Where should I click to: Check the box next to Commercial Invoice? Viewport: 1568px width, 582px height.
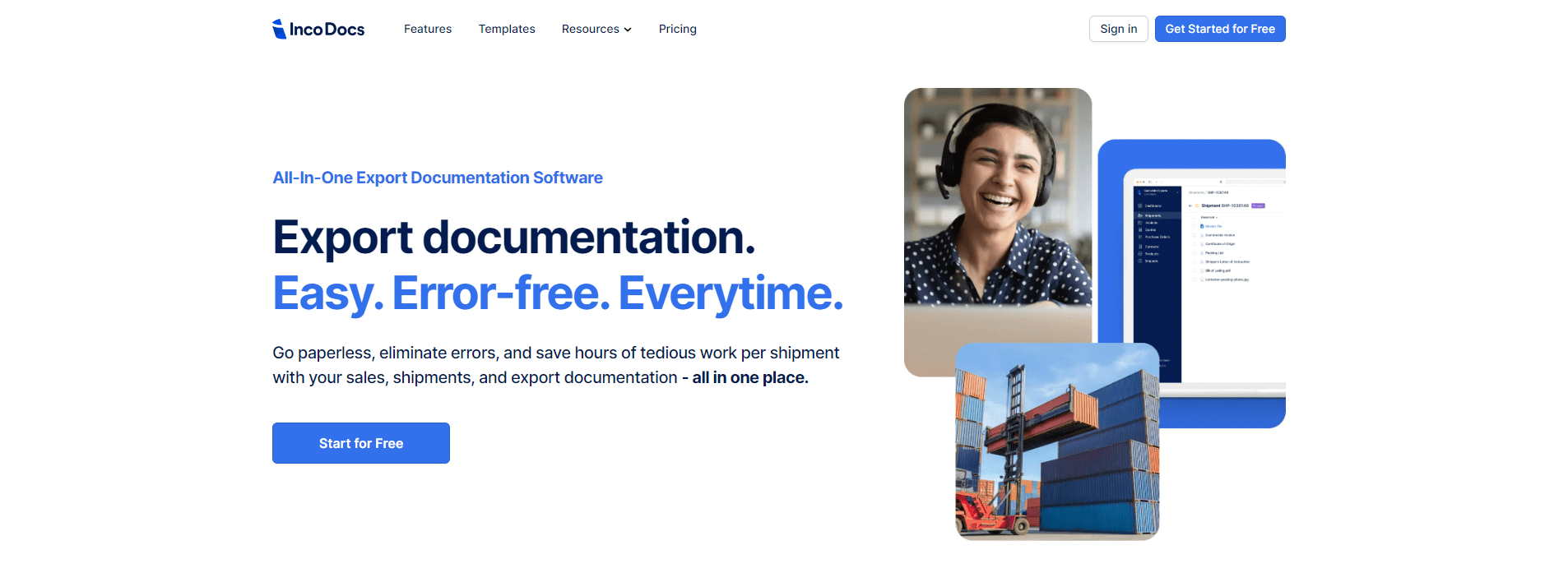coord(1195,235)
